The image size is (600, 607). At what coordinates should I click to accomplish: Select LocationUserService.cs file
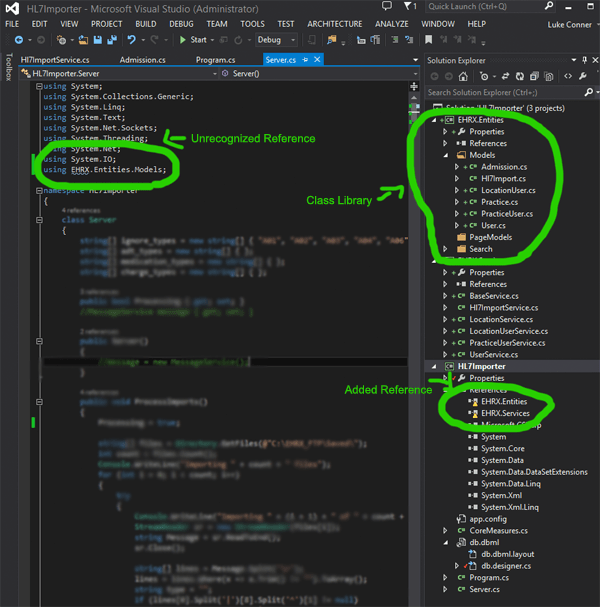(508, 331)
